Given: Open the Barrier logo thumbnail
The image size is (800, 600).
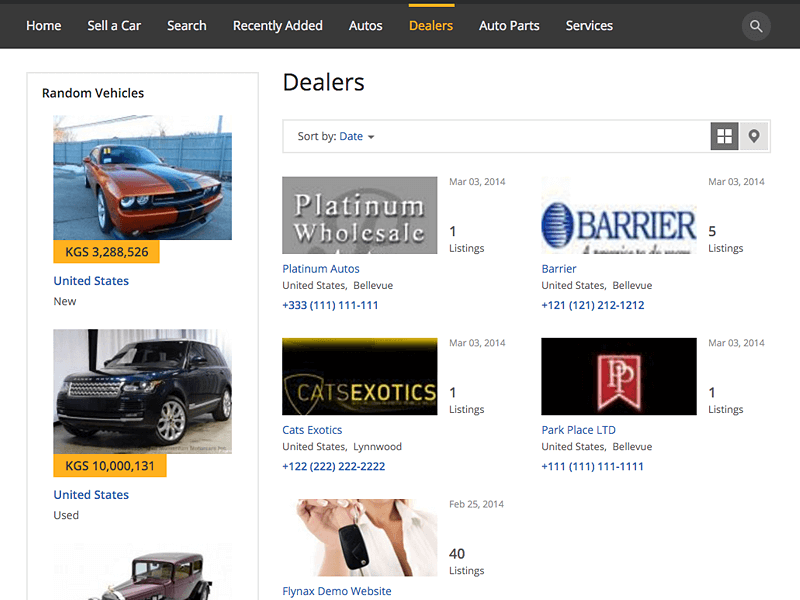Looking at the screenshot, I should tap(619, 215).
